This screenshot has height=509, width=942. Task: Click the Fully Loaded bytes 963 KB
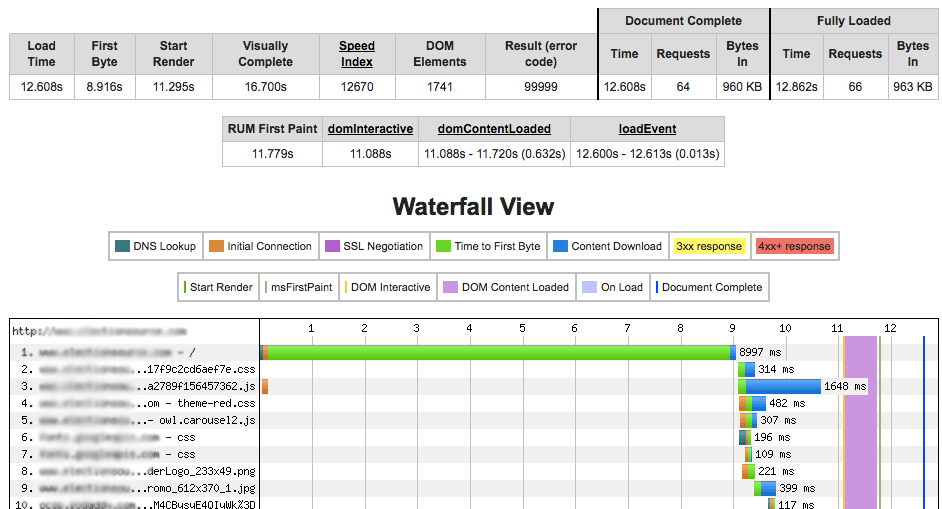click(913, 87)
